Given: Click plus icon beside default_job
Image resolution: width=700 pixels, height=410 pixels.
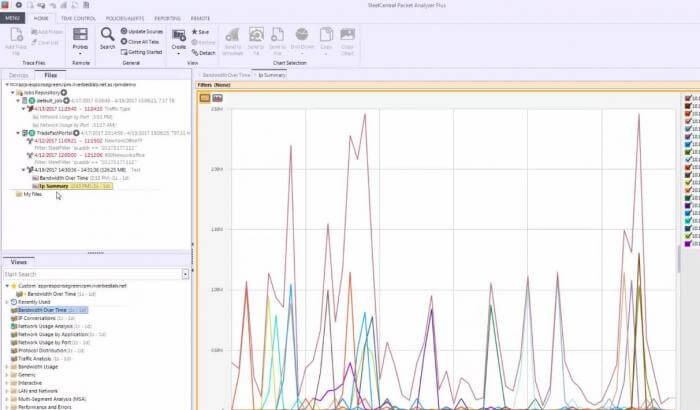Looking at the screenshot, I should tap(66, 100).
